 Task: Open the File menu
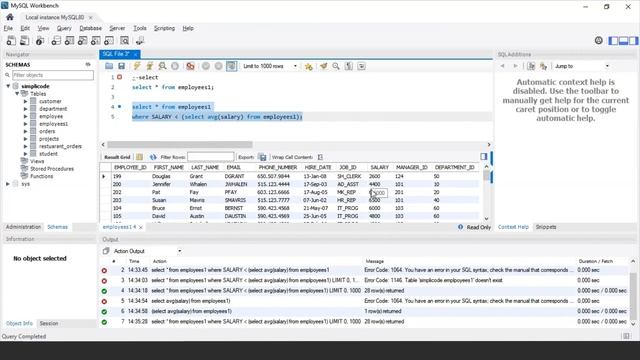tap(8, 28)
